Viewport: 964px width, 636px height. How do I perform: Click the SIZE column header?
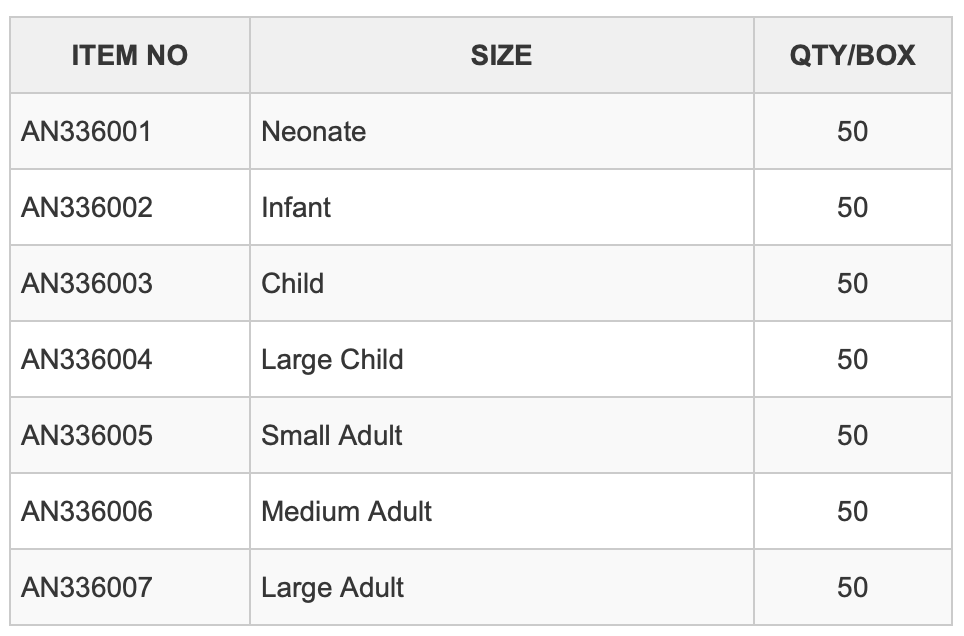tap(502, 55)
